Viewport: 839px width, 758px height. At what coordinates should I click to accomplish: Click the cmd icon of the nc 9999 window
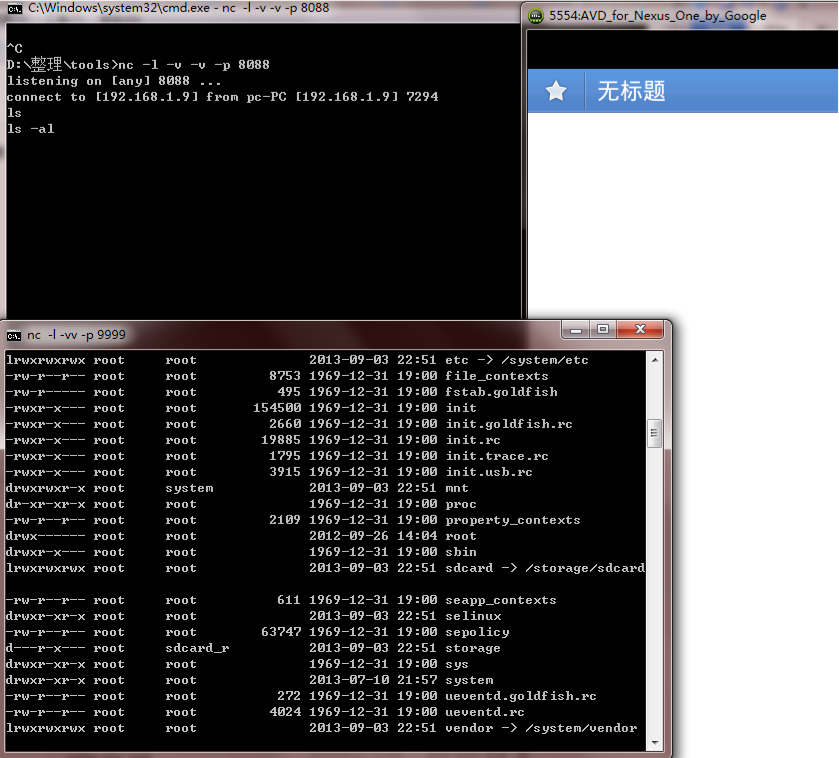[x=13, y=335]
